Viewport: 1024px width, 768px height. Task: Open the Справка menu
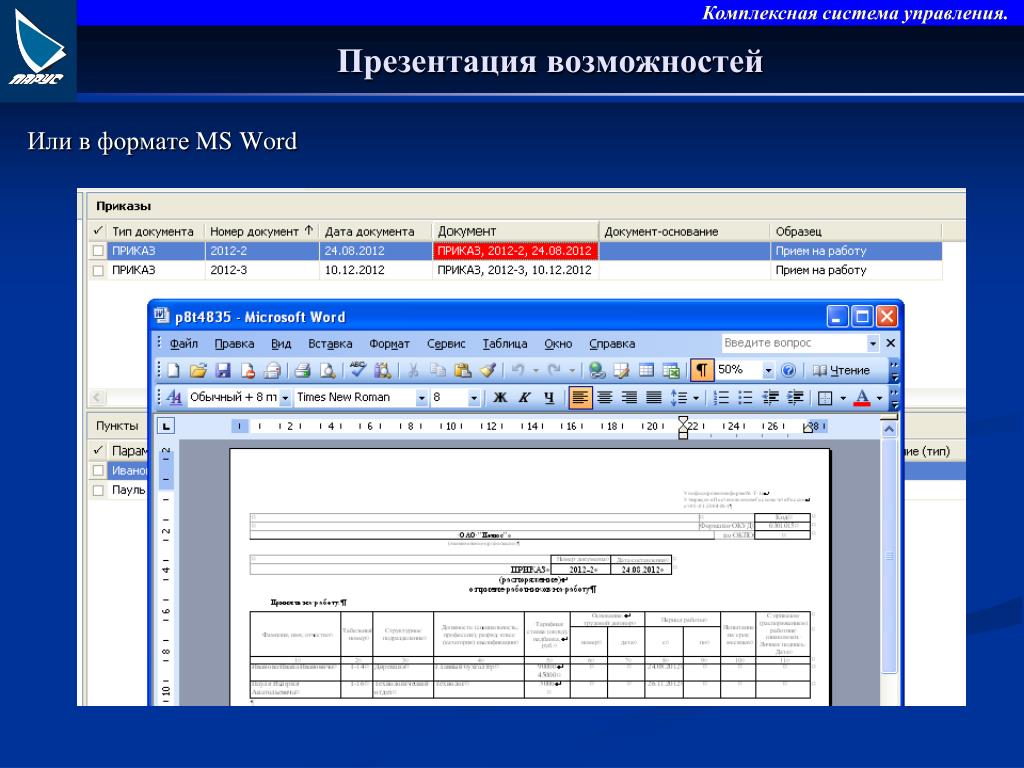[611, 344]
